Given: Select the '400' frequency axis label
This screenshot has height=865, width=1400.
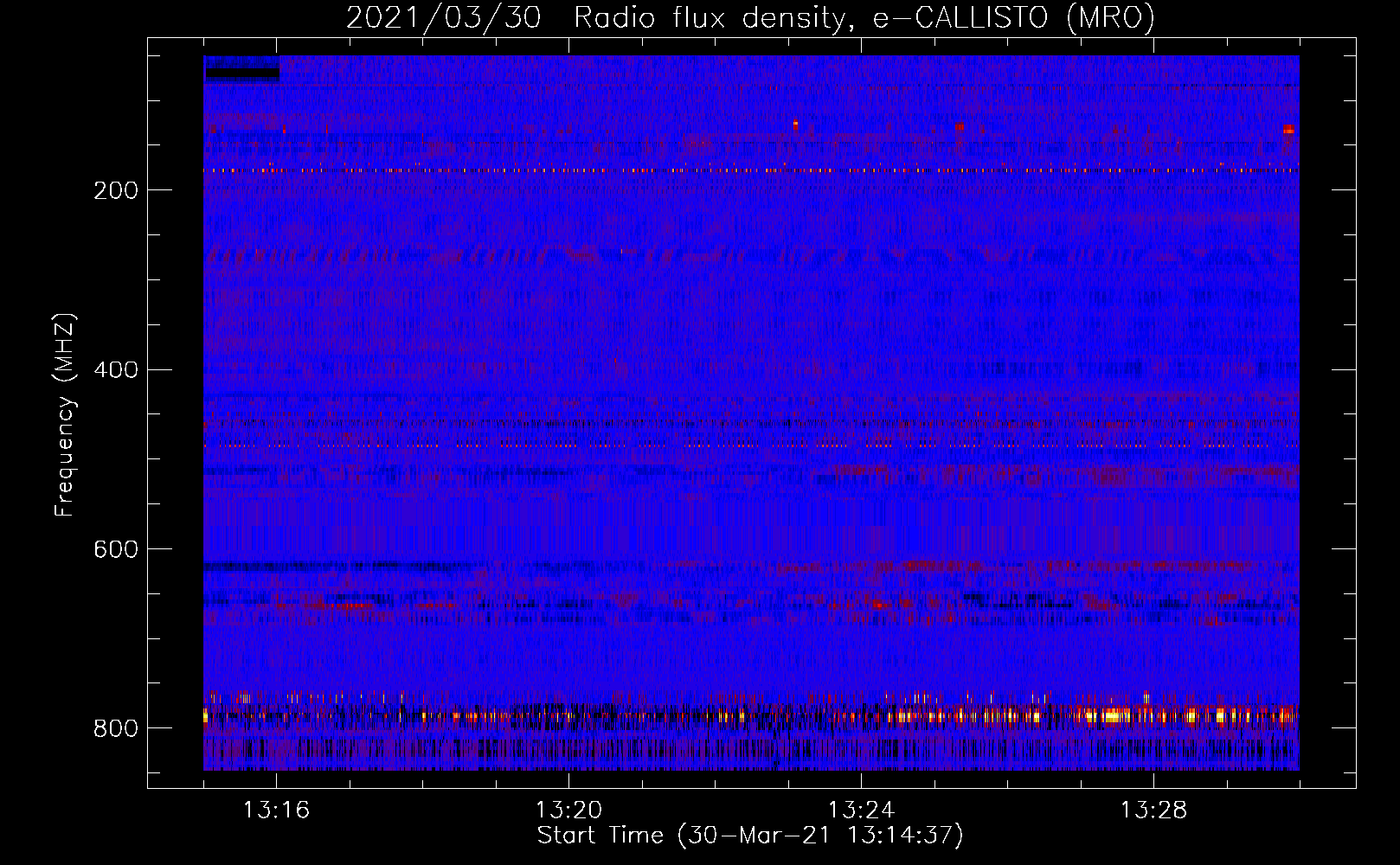Looking at the screenshot, I should click(116, 370).
